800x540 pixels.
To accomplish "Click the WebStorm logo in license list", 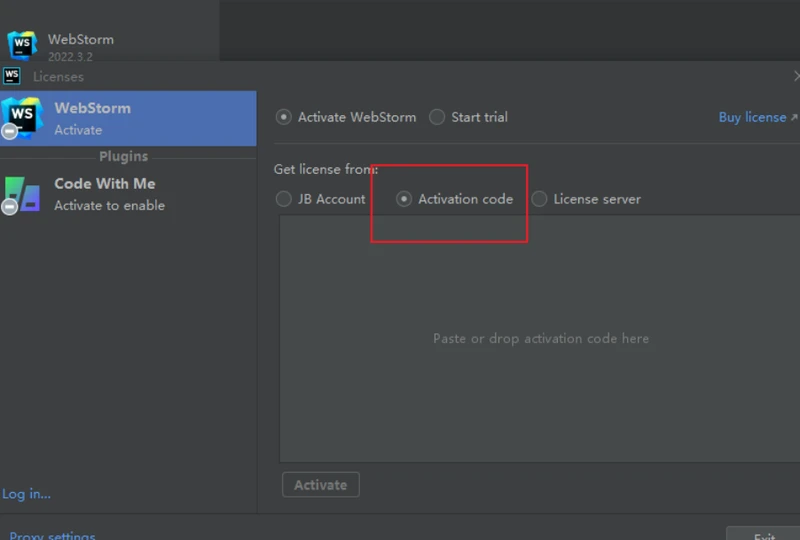I will 21,118.
